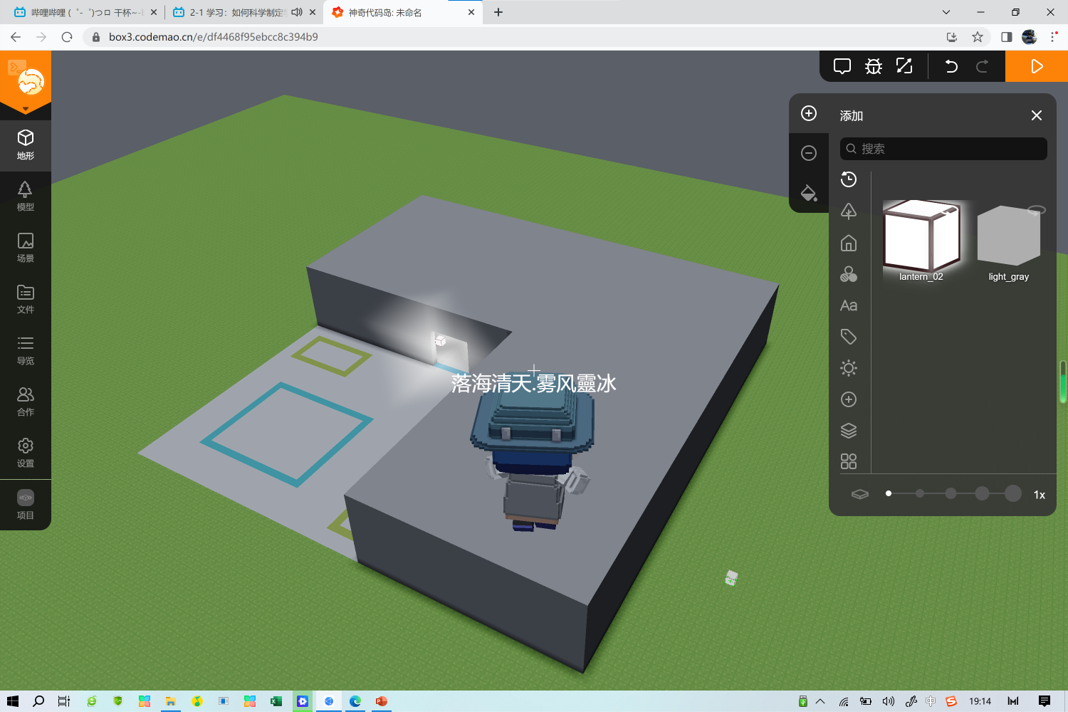1068x712 pixels.
Task: Toggle fullscreen expand icon in top toolbar
Action: point(904,66)
